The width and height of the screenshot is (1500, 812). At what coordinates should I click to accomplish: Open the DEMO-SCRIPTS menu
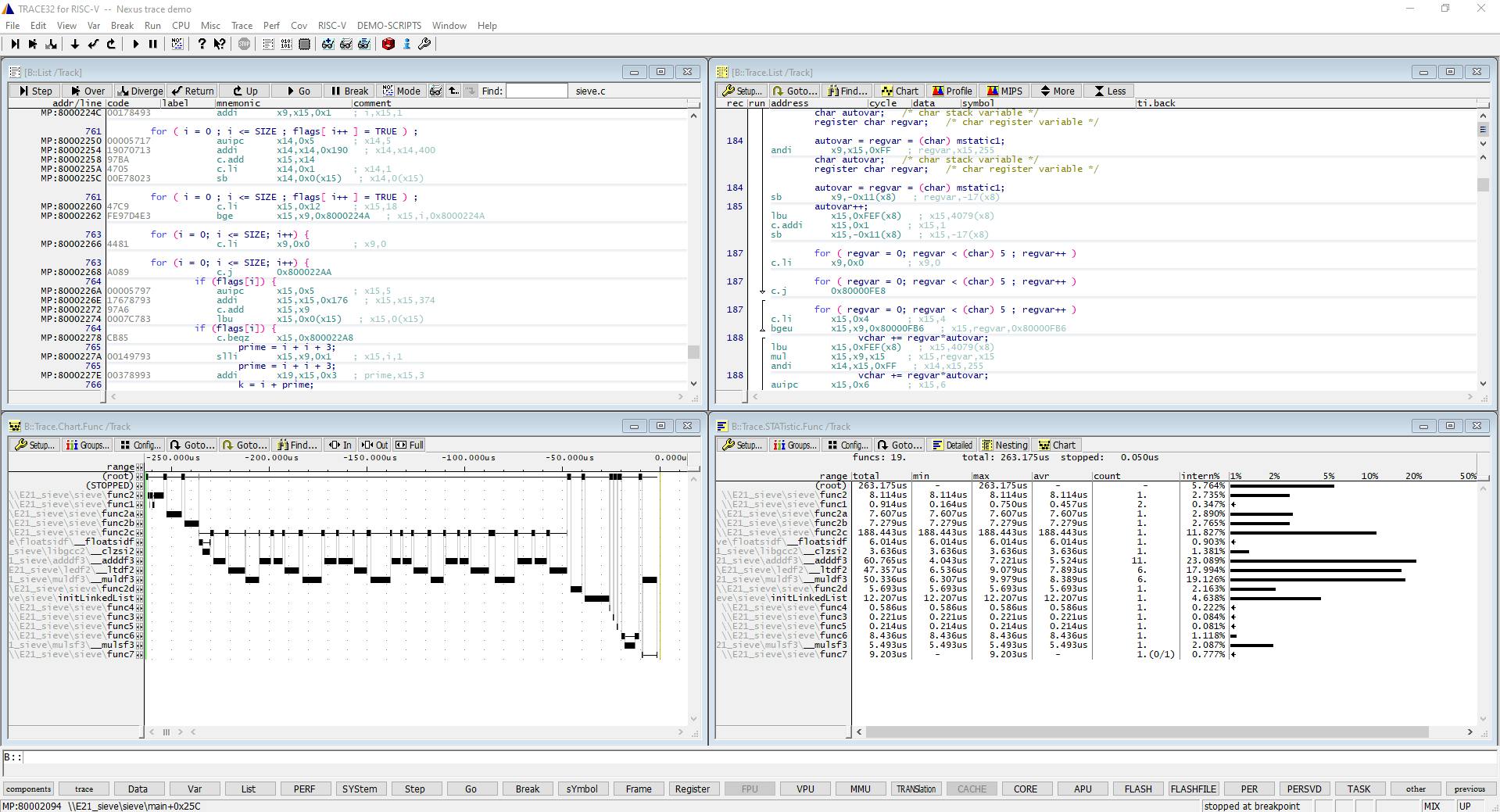click(388, 26)
